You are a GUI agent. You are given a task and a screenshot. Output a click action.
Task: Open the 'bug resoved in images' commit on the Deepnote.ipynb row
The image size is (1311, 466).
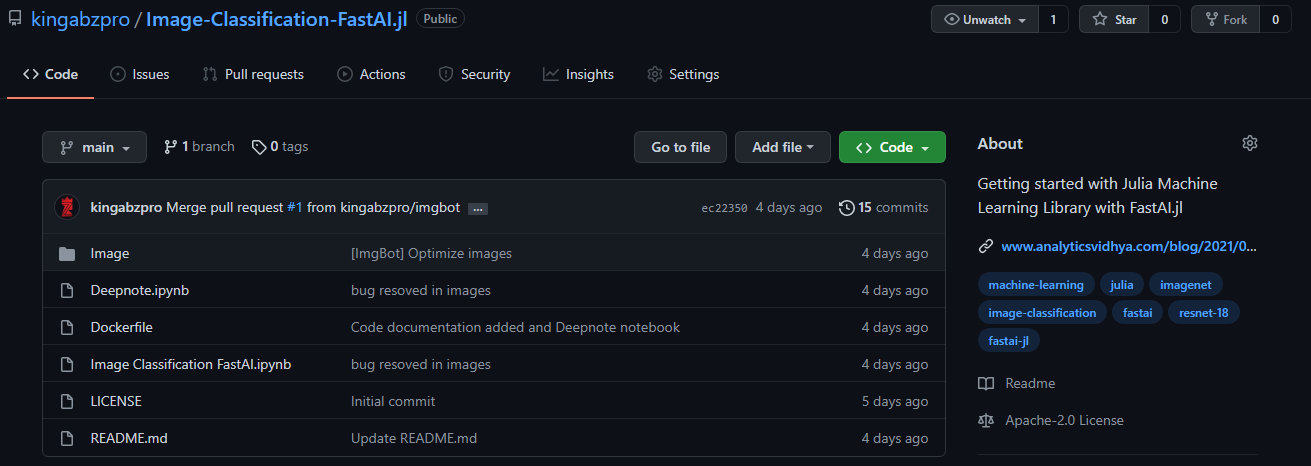[421, 291]
